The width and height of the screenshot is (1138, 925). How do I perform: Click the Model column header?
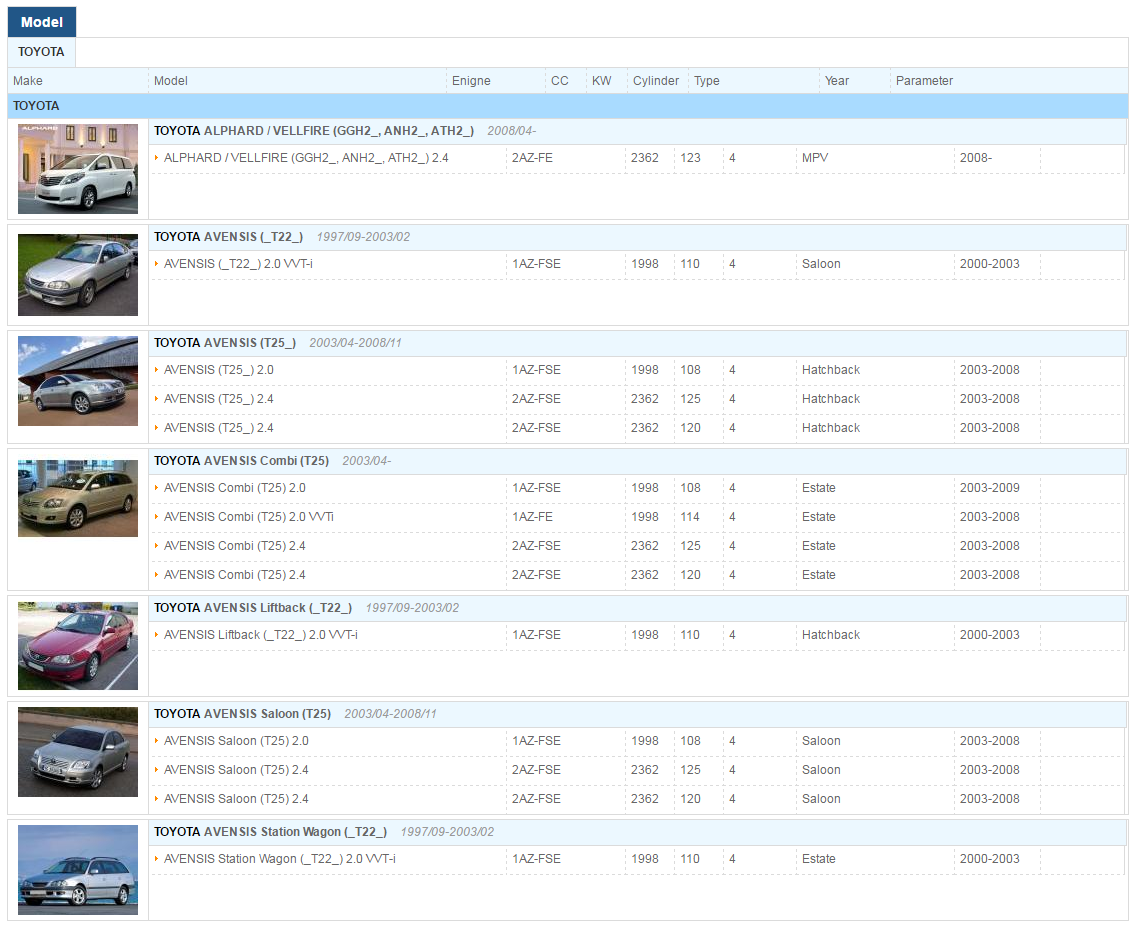pyautogui.click(x=171, y=81)
